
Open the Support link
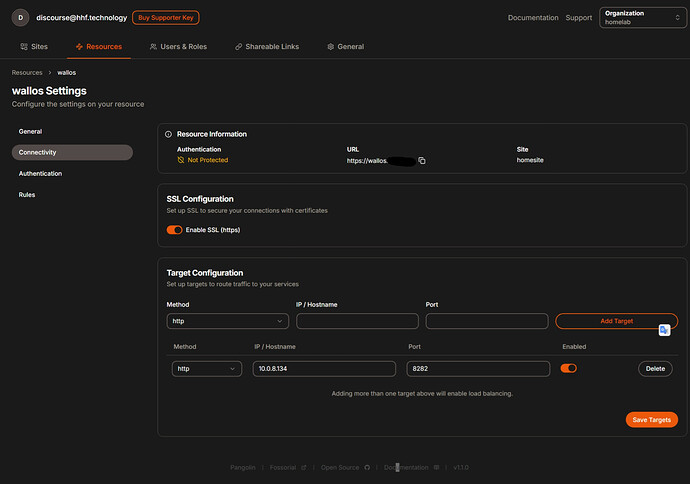point(579,18)
